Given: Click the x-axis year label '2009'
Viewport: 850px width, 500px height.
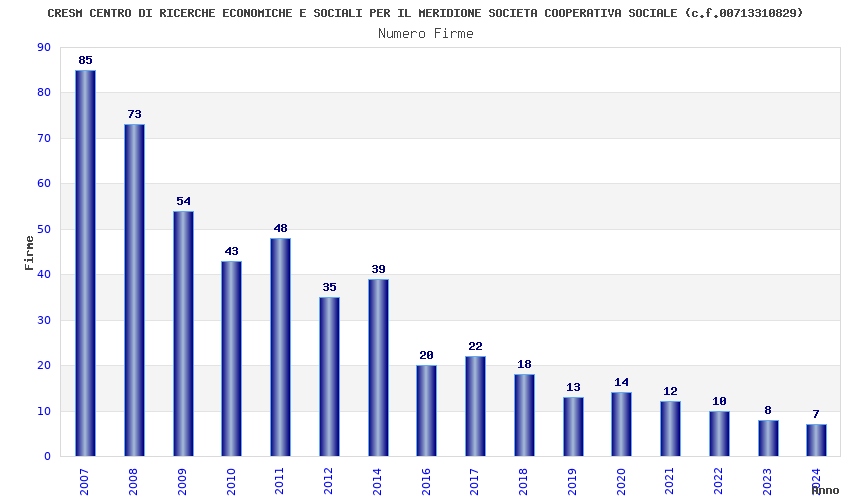Looking at the screenshot, I should 182,482.
